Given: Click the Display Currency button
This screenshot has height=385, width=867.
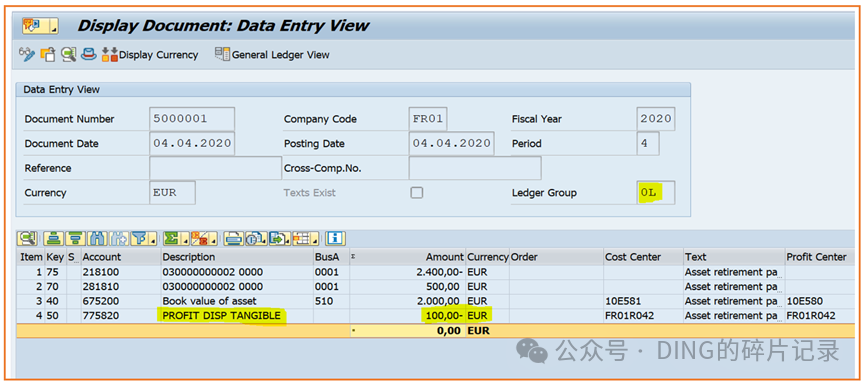Looking at the screenshot, I should tap(150, 55).
